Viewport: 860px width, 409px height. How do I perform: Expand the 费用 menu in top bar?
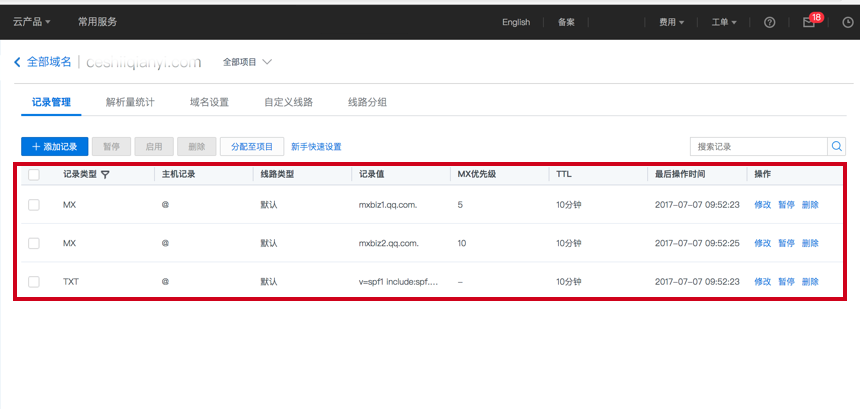[x=671, y=22]
